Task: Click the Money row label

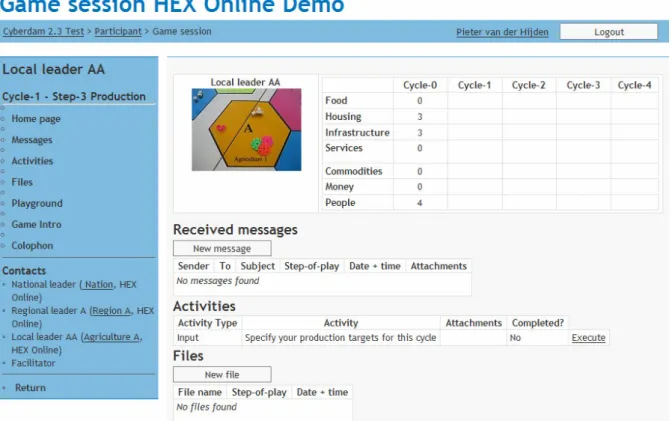Action: click(x=339, y=186)
